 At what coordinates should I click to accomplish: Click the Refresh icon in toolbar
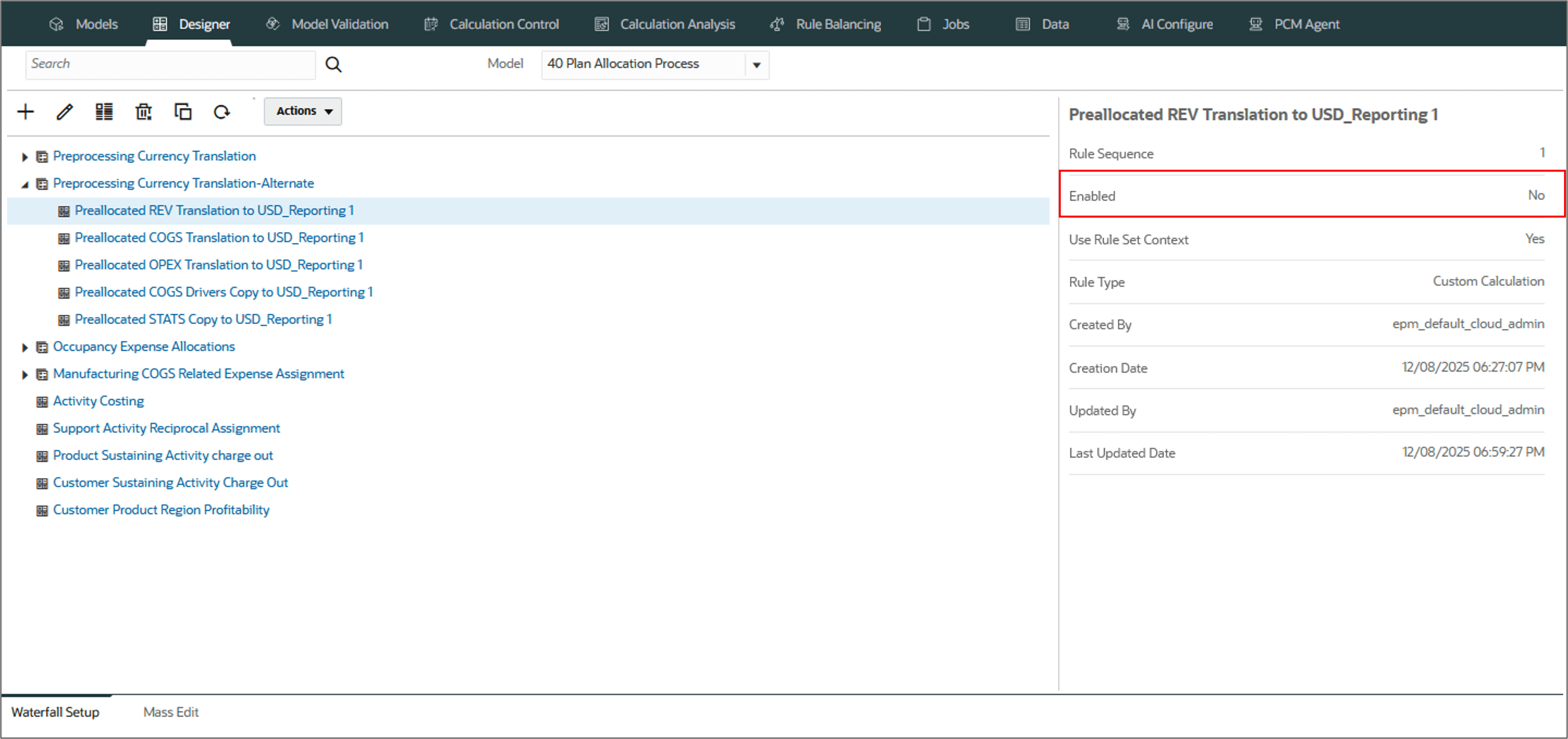pyautogui.click(x=222, y=112)
